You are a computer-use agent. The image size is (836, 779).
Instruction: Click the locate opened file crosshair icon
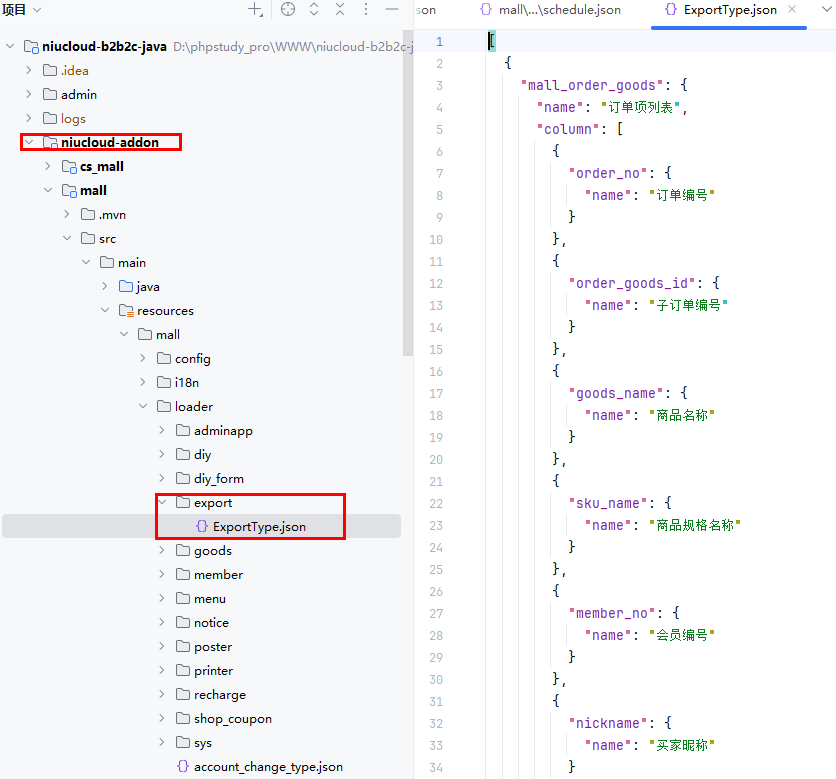click(288, 10)
